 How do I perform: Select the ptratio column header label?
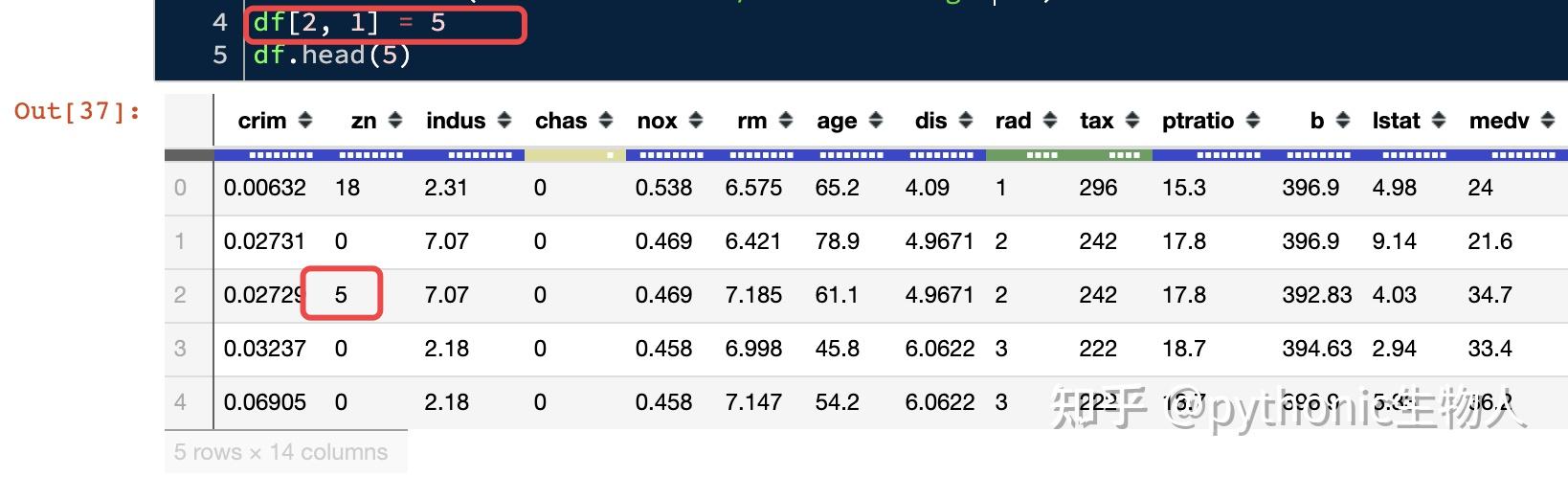click(x=1198, y=121)
